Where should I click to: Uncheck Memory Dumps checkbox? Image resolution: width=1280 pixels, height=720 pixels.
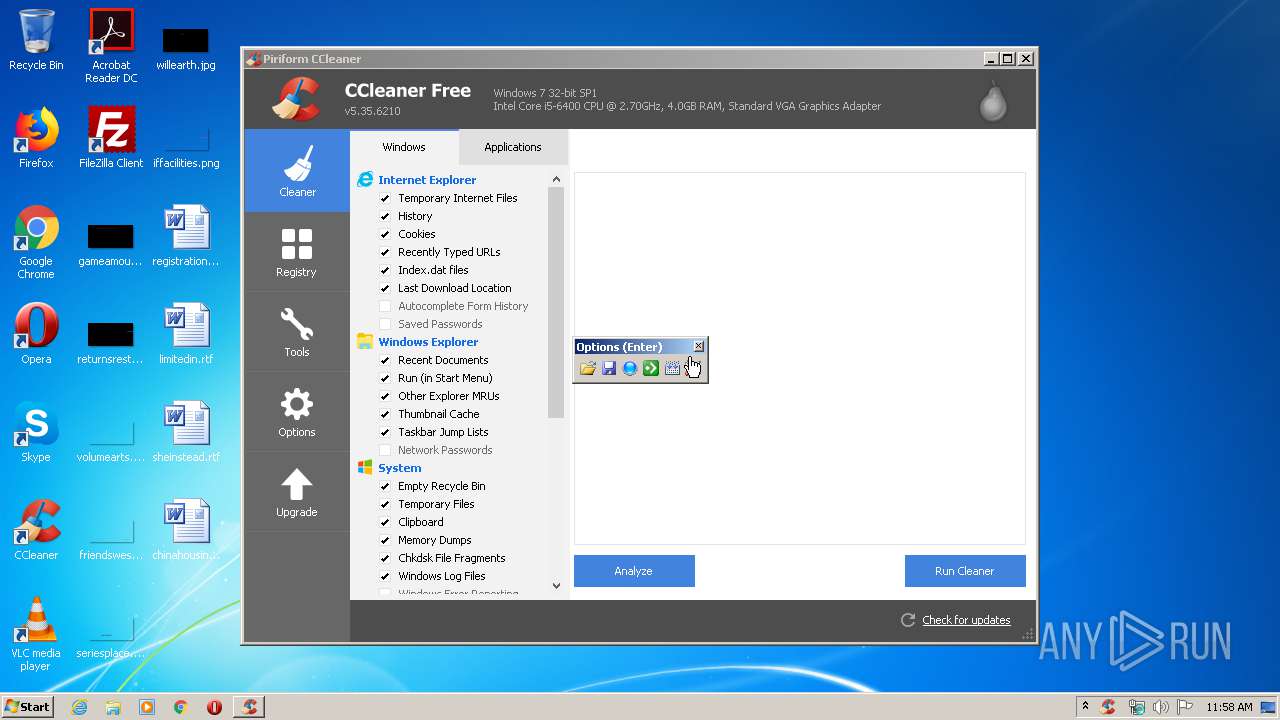(385, 540)
